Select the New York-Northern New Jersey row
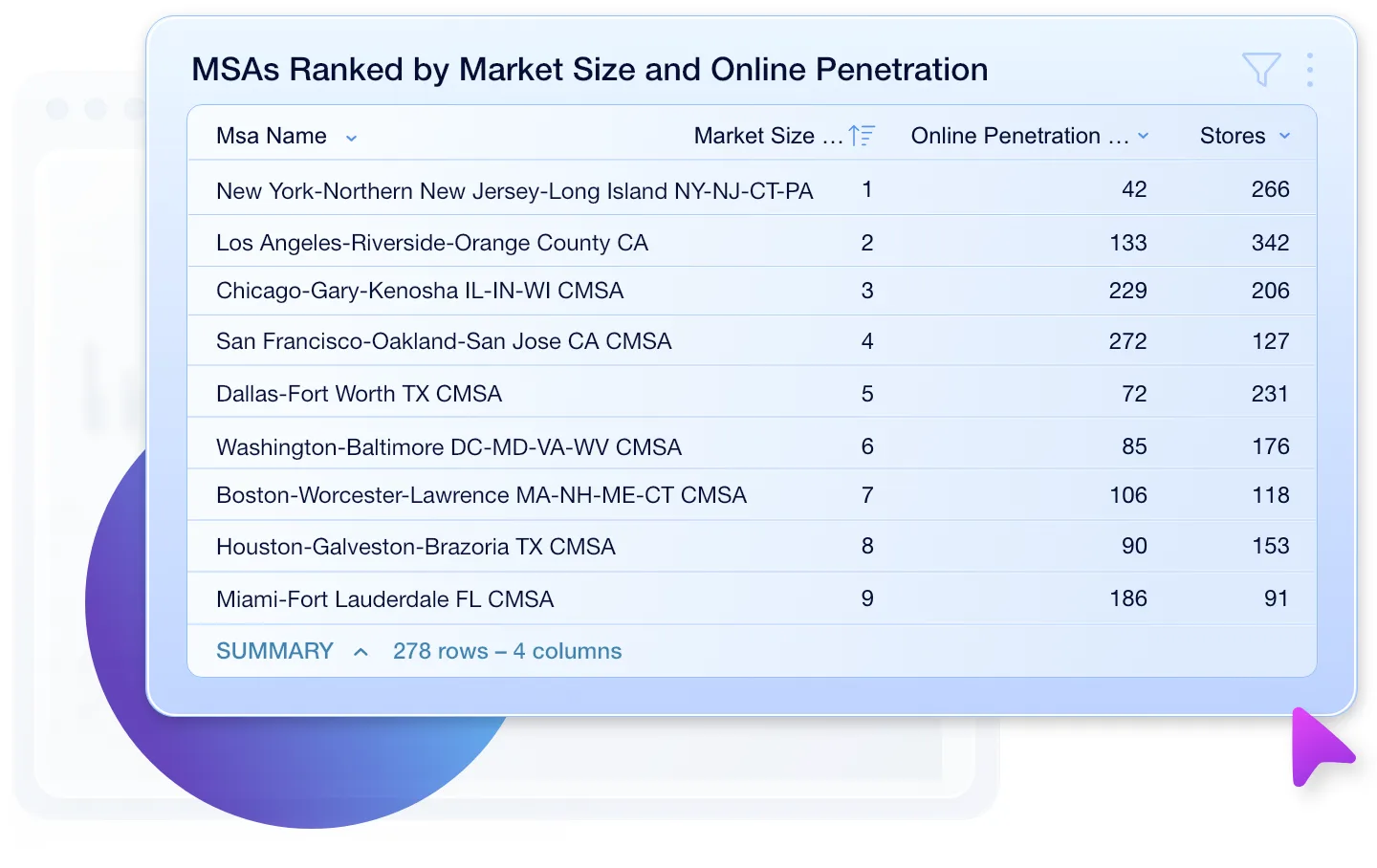The image size is (1377, 868). point(514,190)
